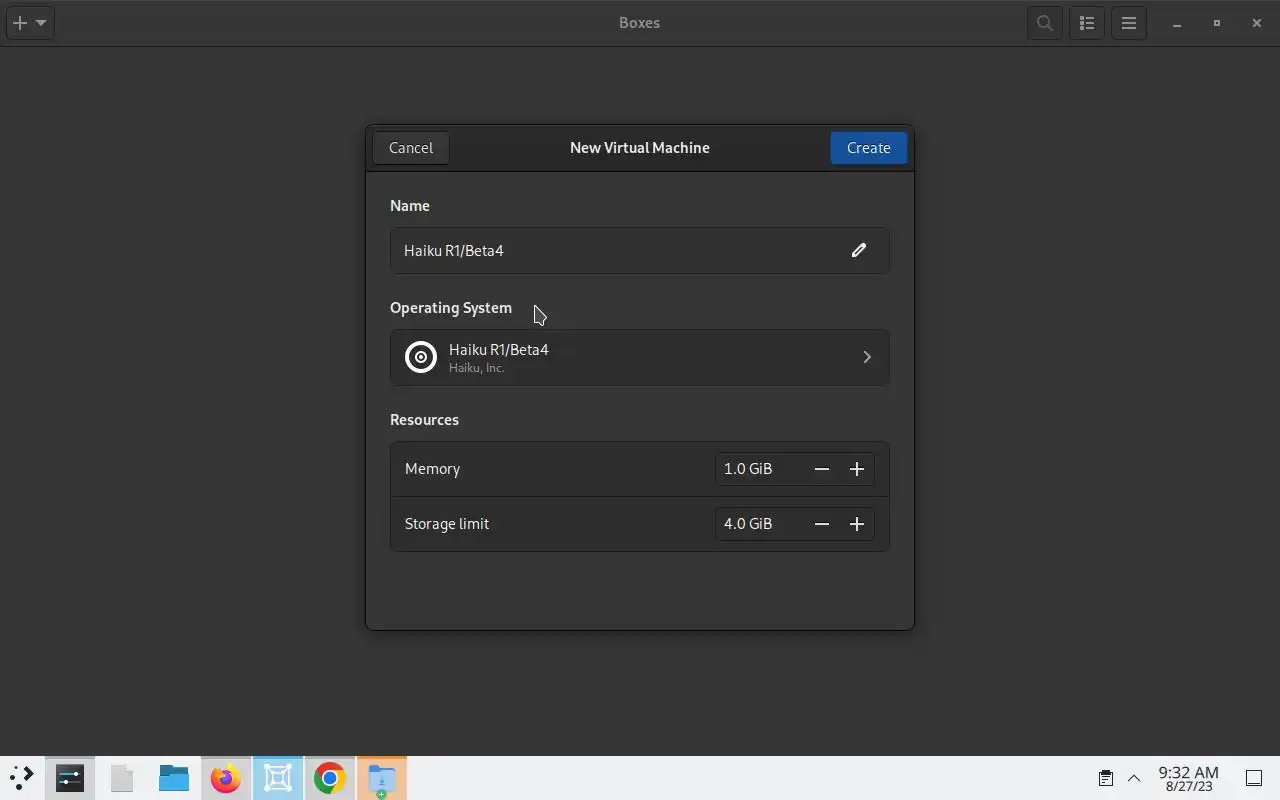Viewport: 1280px width, 800px height.
Task: Click the Create button
Action: (x=868, y=148)
